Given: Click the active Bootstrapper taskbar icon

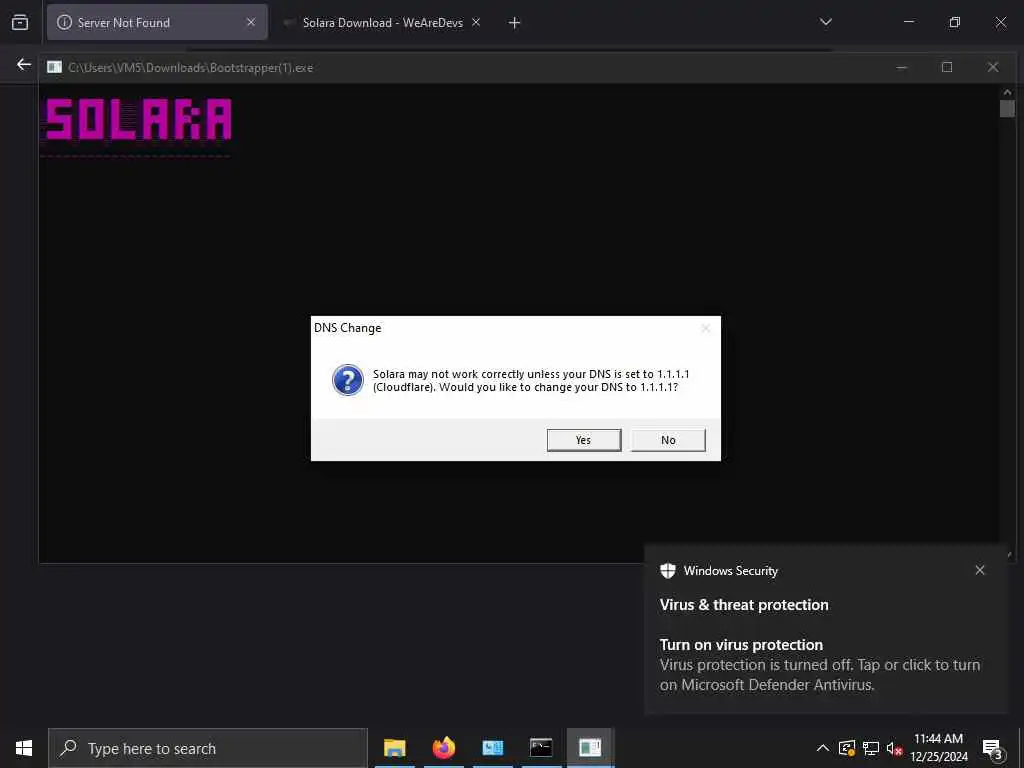Looking at the screenshot, I should point(590,748).
